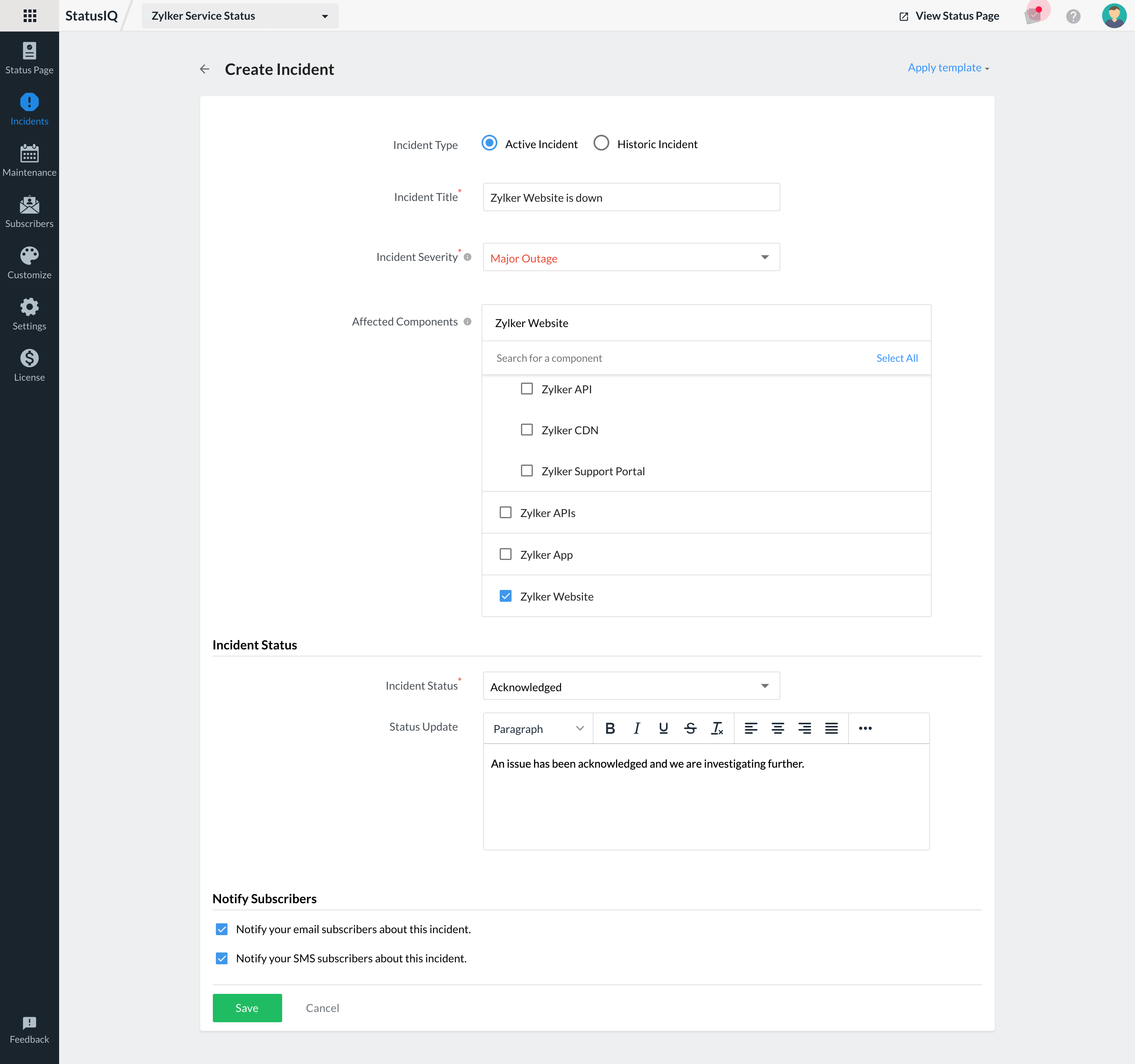The width and height of the screenshot is (1135, 1064).
Task: Save the new incident
Action: 247,1008
